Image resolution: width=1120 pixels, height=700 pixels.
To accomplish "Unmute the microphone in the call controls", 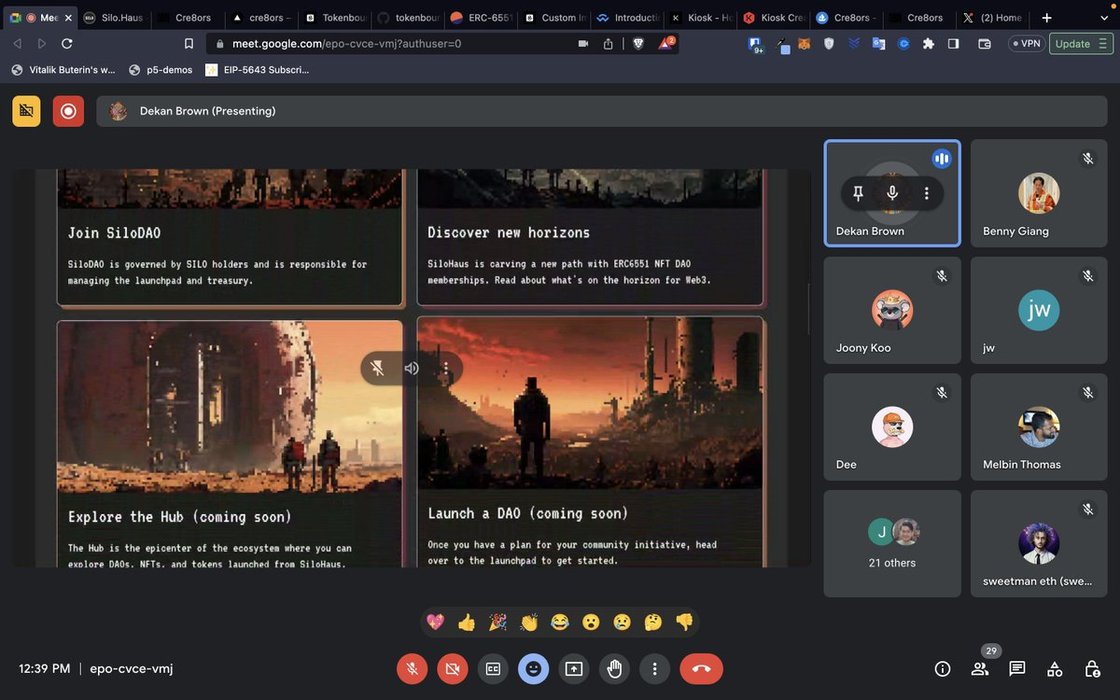I will tap(412, 669).
